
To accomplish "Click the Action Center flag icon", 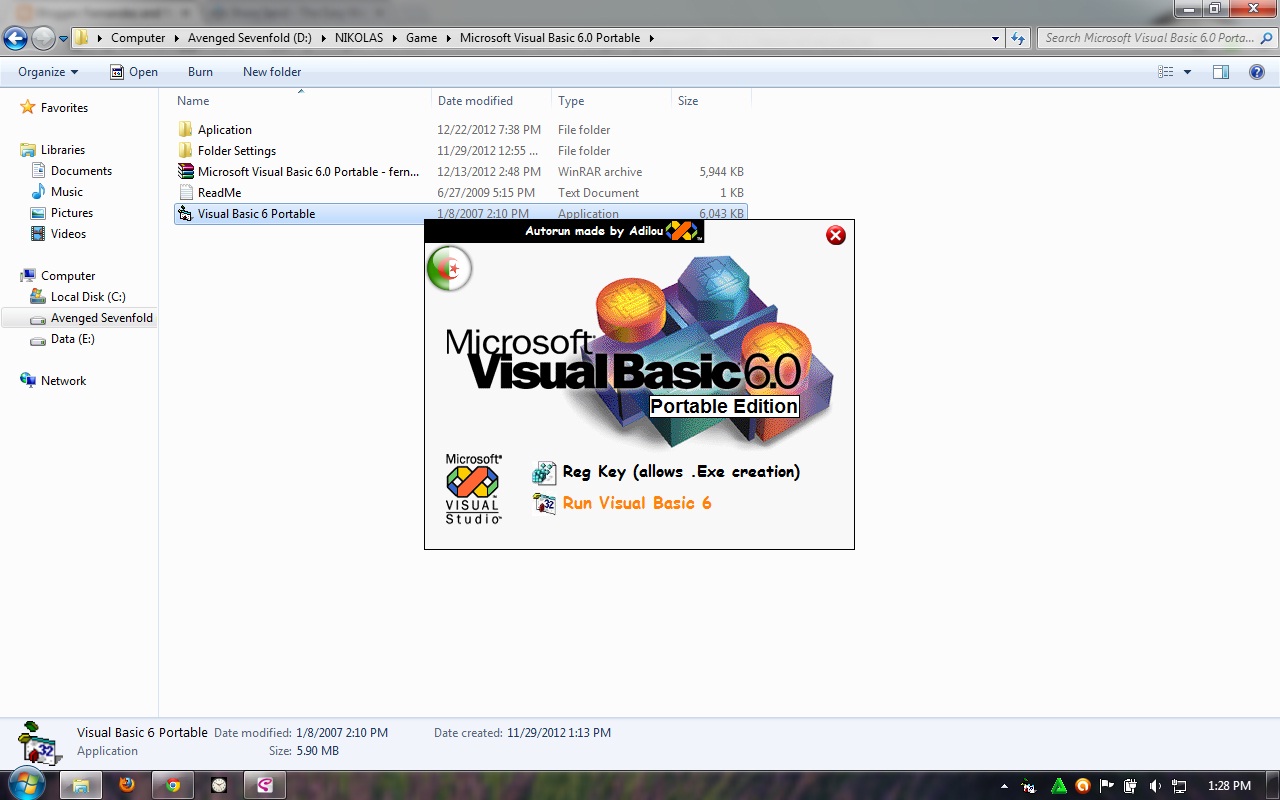I will (1107, 786).
